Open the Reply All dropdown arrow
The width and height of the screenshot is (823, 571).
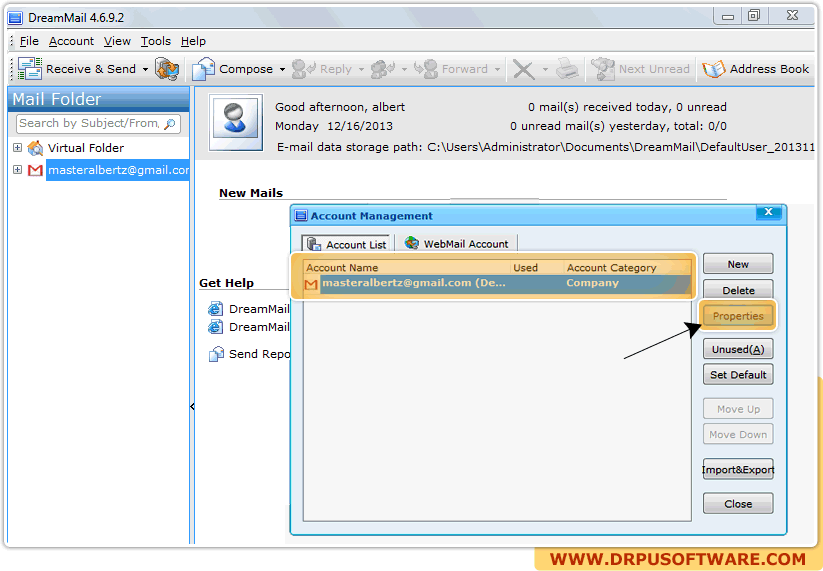[404, 69]
